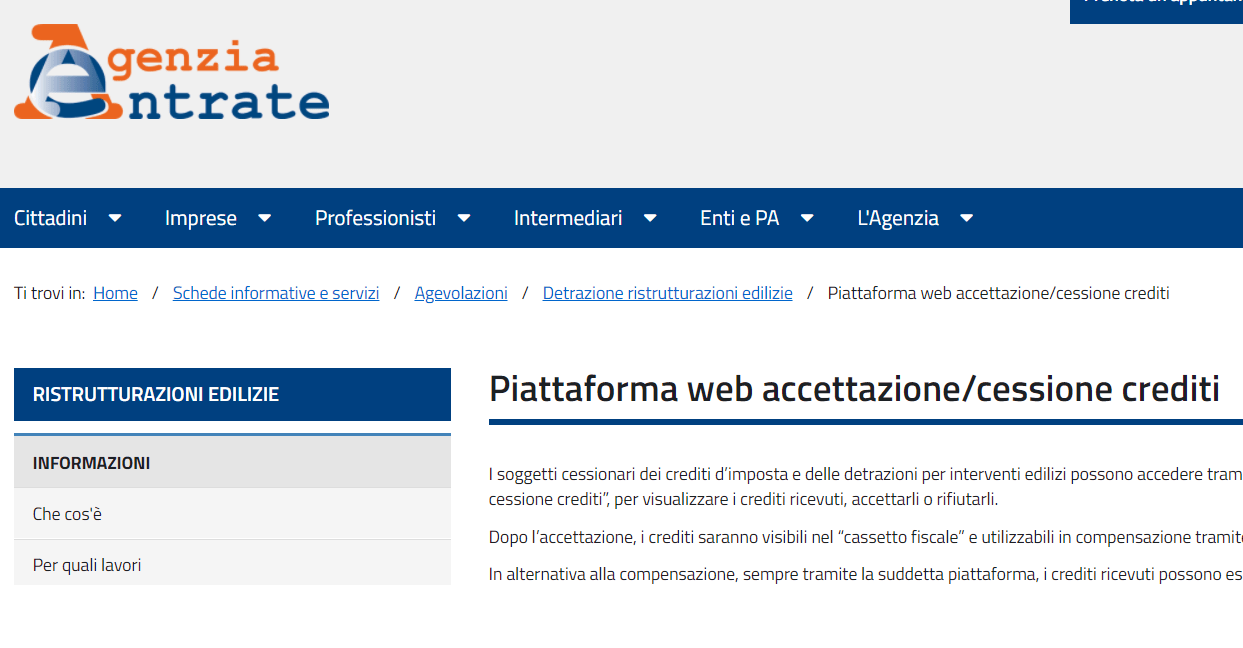
Task: Go to Home via the breadcrumb
Action: (x=115, y=292)
